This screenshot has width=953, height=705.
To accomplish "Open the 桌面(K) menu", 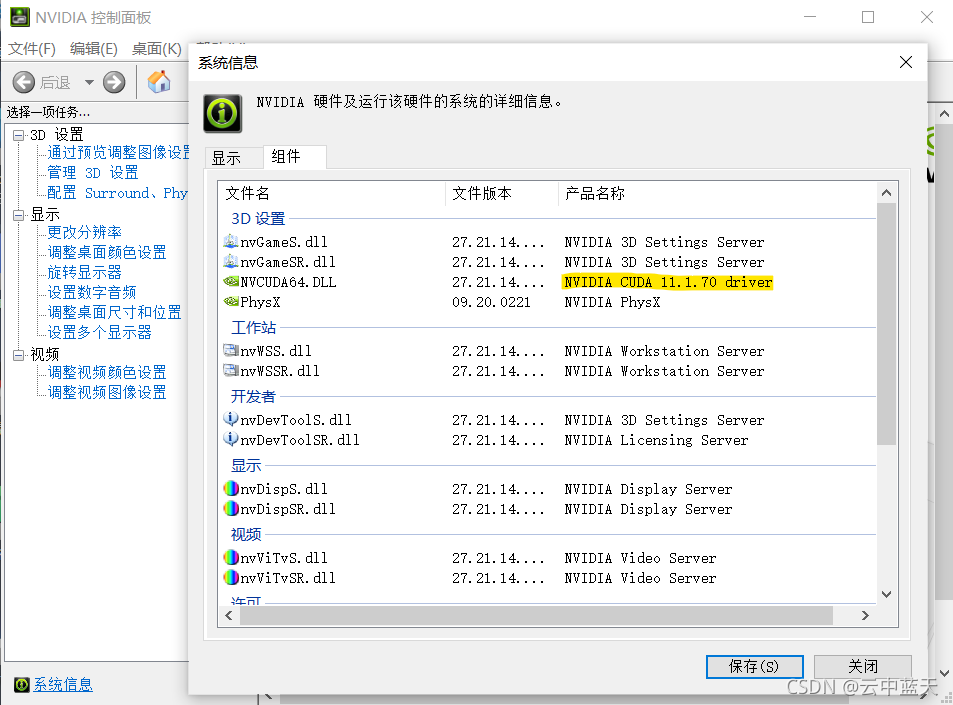I will point(156,49).
